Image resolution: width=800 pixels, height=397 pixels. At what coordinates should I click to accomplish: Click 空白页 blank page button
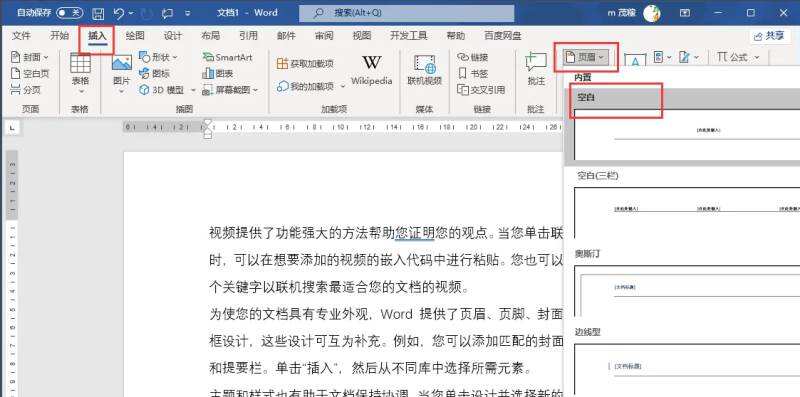[x=30, y=73]
